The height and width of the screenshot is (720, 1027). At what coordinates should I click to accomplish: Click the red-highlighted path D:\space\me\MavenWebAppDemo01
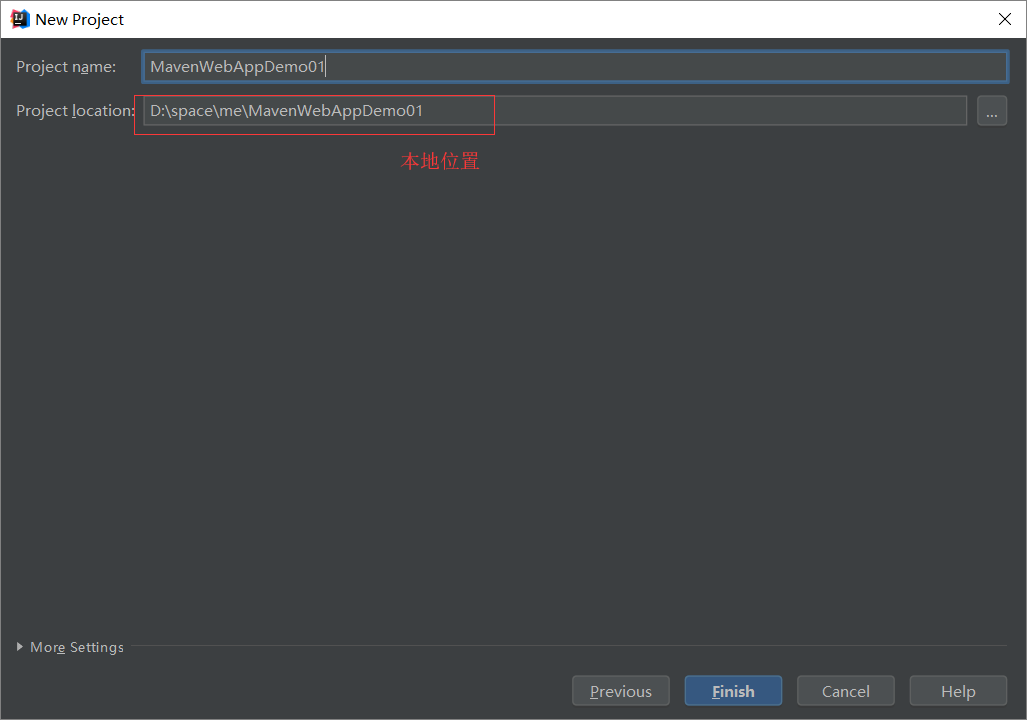[x=284, y=110]
